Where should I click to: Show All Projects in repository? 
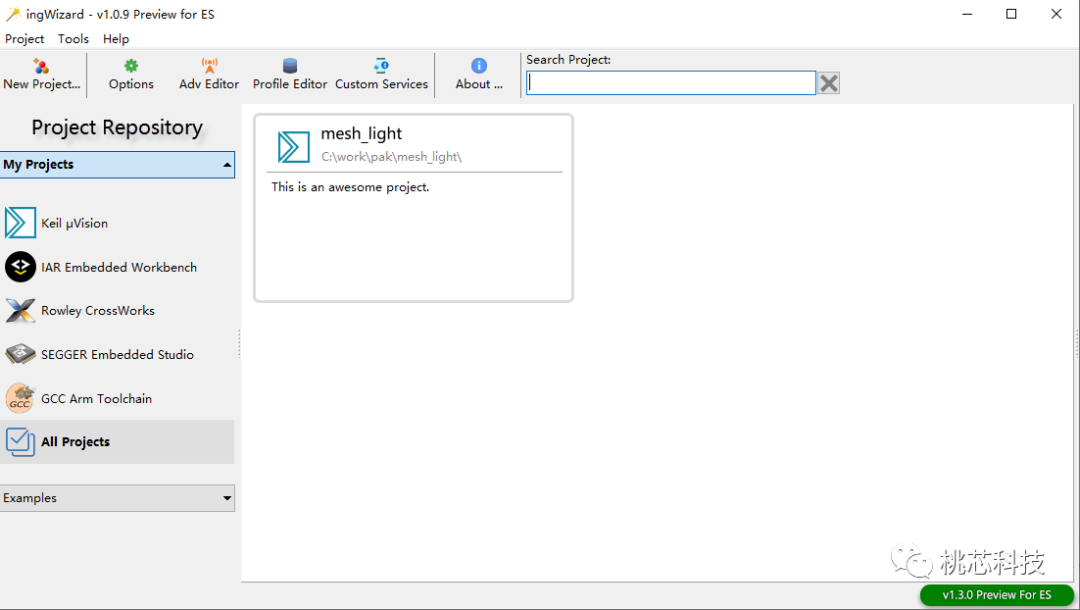point(117,442)
